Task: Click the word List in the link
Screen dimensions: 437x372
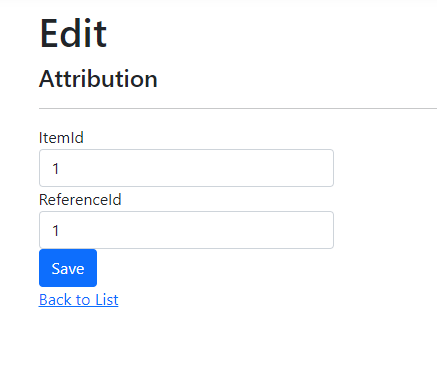Action: click(107, 300)
